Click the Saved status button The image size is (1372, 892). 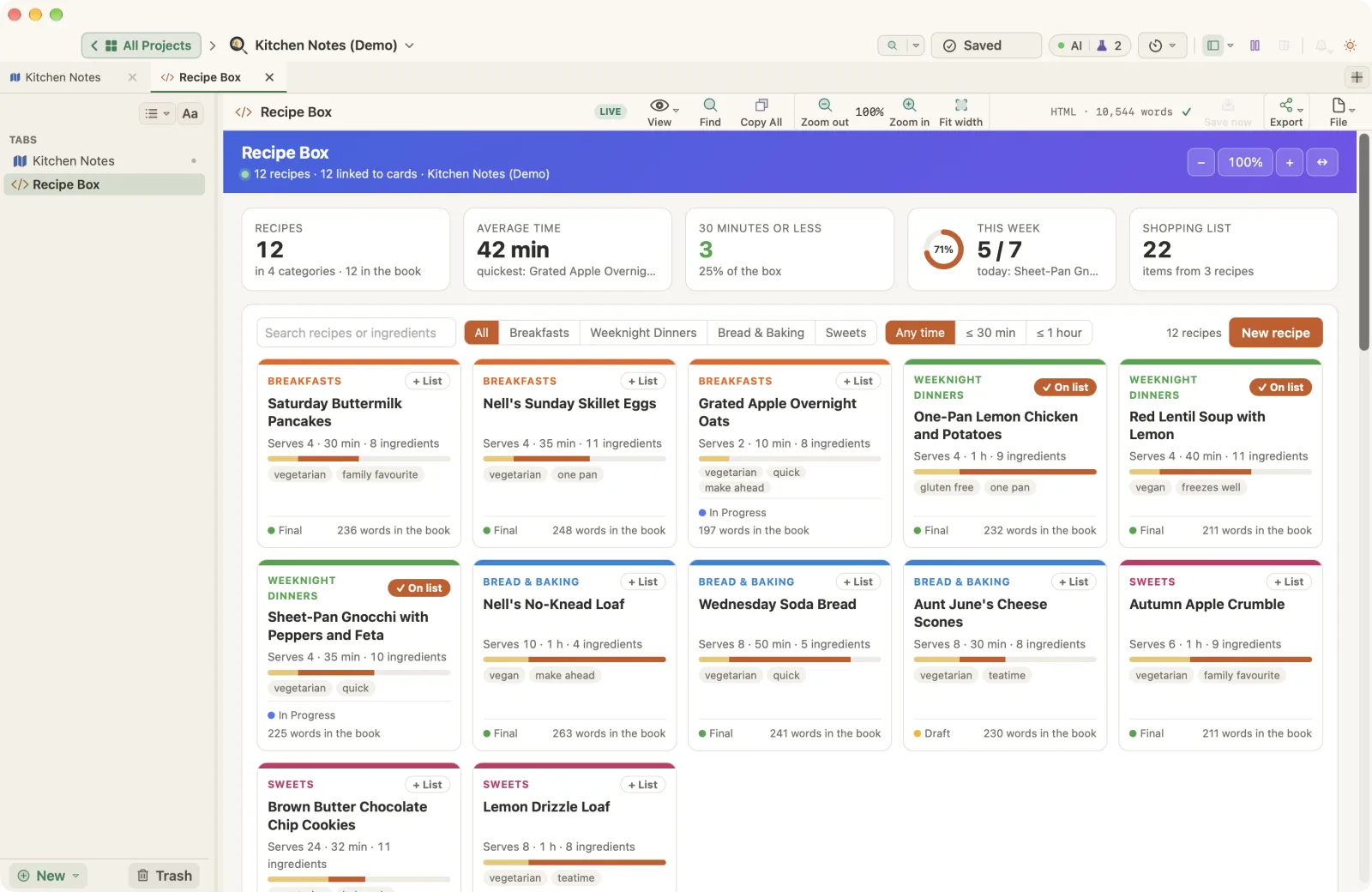coord(986,45)
